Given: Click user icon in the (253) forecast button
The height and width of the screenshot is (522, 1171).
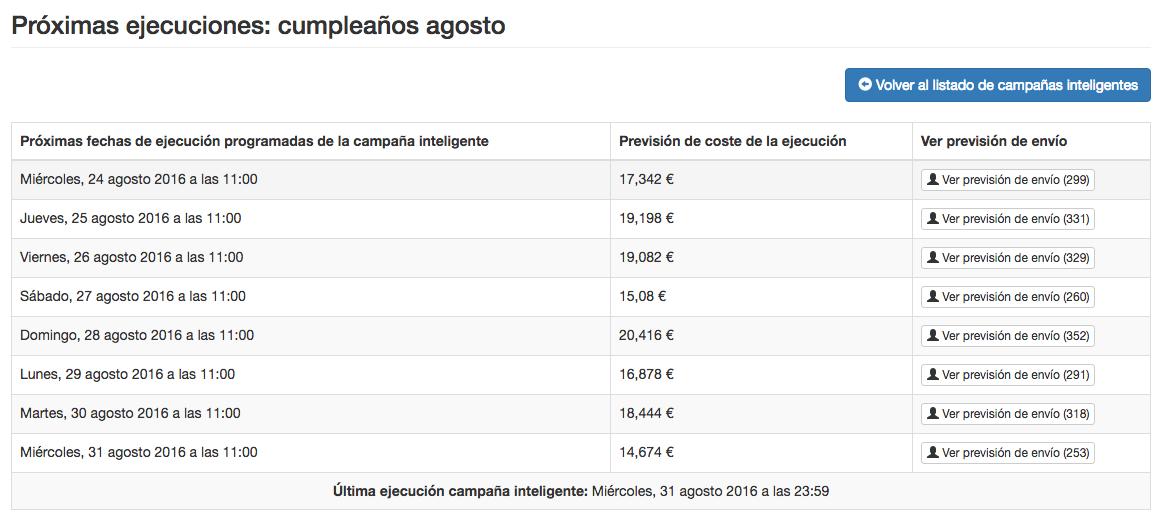Looking at the screenshot, I should tap(933, 453).
